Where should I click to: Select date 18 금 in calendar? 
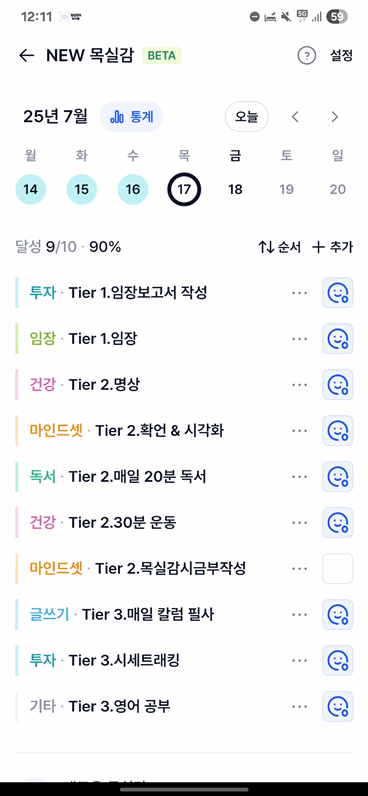pyautogui.click(x=235, y=190)
